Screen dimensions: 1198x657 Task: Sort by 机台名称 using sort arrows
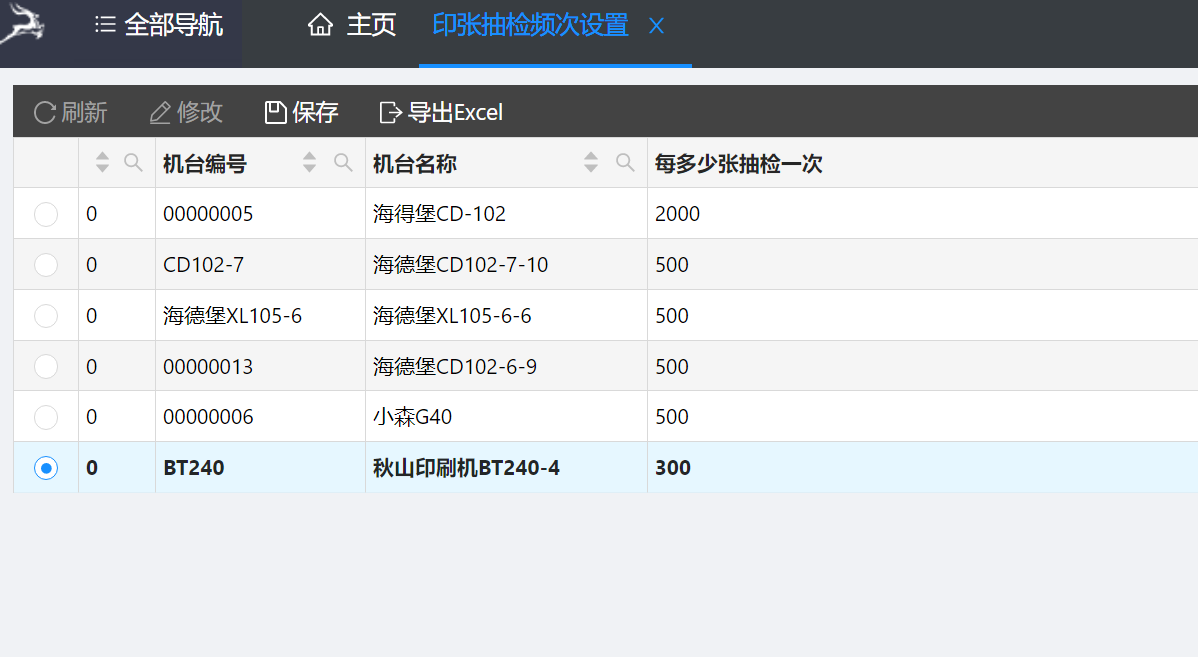(x=592, y=162)
